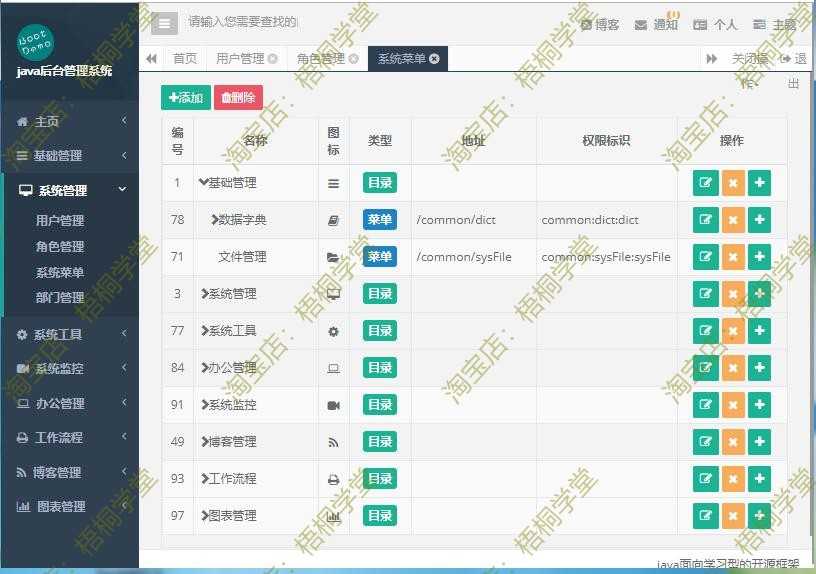Toggle the sidebar hamburger menu button
Screen dimensions: 816x574
coord(164,23)
